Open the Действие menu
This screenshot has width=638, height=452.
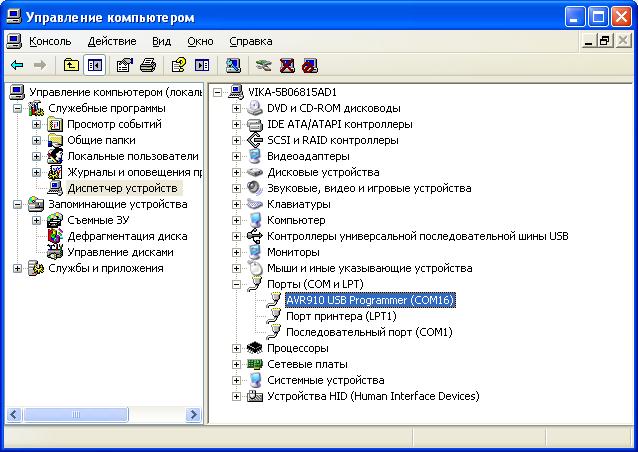coord(112,41)
